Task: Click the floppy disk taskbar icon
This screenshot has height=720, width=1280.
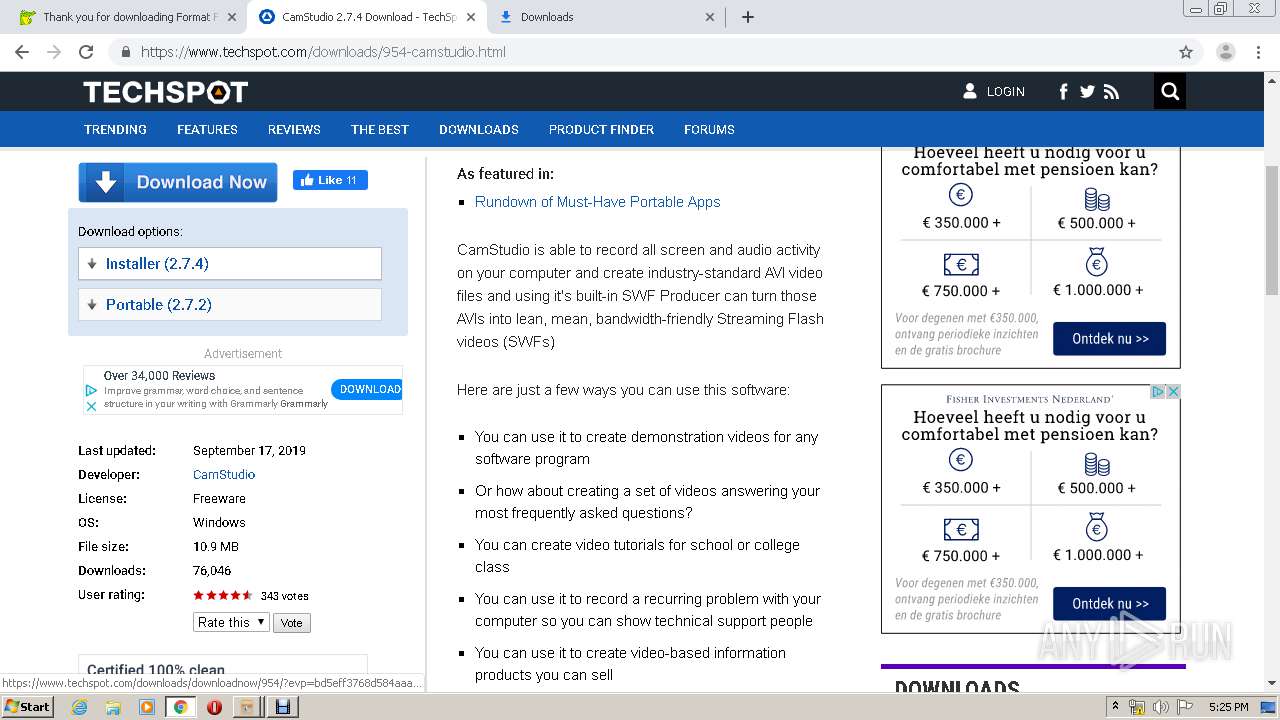Action: [x=282, y=707]
